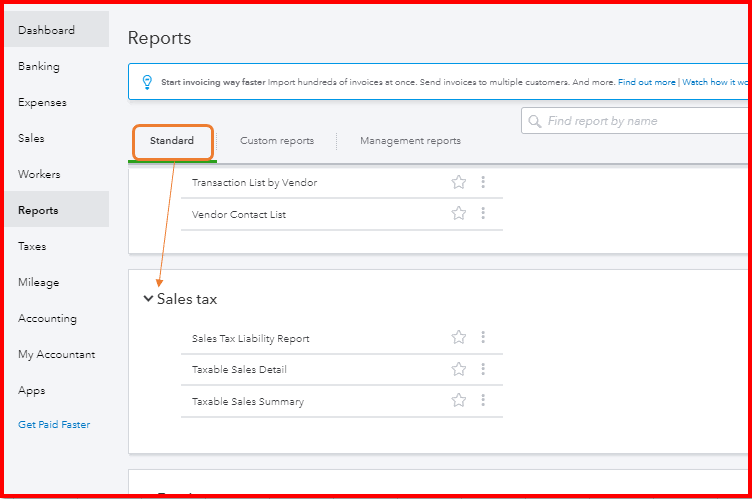Click the search magnifier icon
Image resolution: width=752 pixels, height=499 pixels.
(534, 121)
